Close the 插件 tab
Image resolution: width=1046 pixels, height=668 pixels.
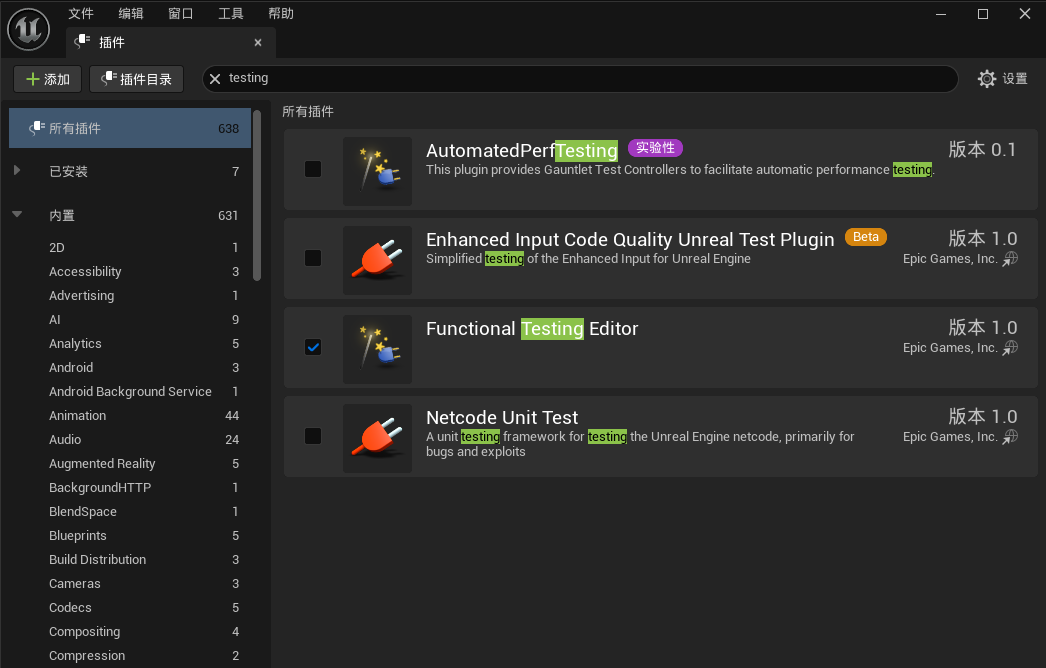click(258, 43)
